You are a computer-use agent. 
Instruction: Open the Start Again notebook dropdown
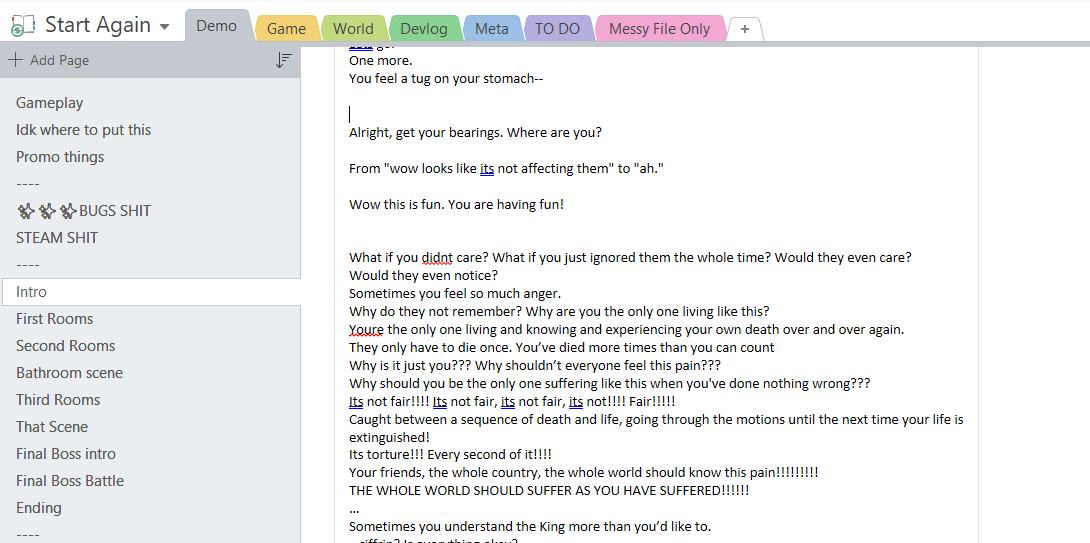pyautogui.click(x=164, y=27)
